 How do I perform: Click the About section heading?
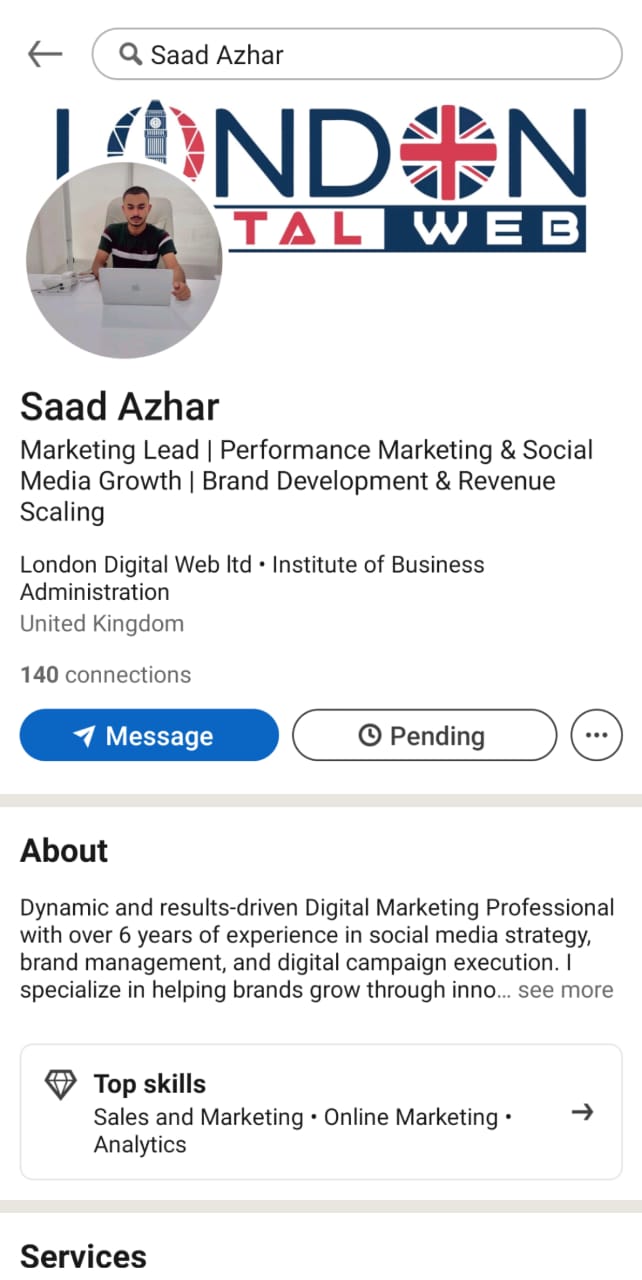pos(64,851)
